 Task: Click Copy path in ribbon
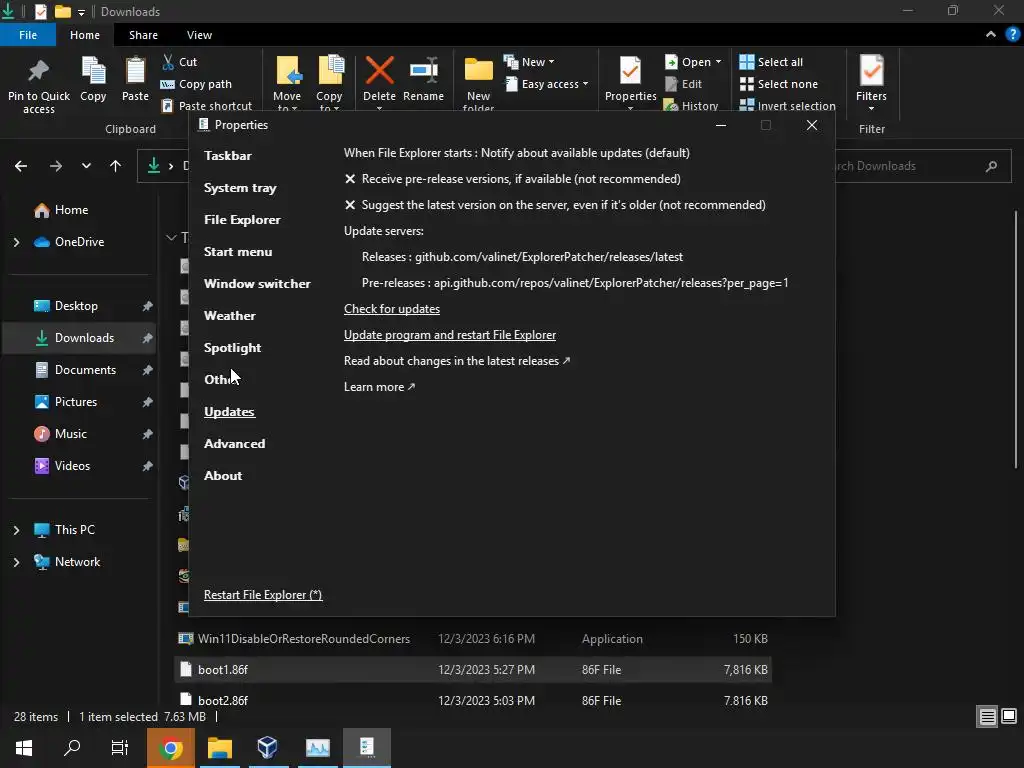pos(197,84)
